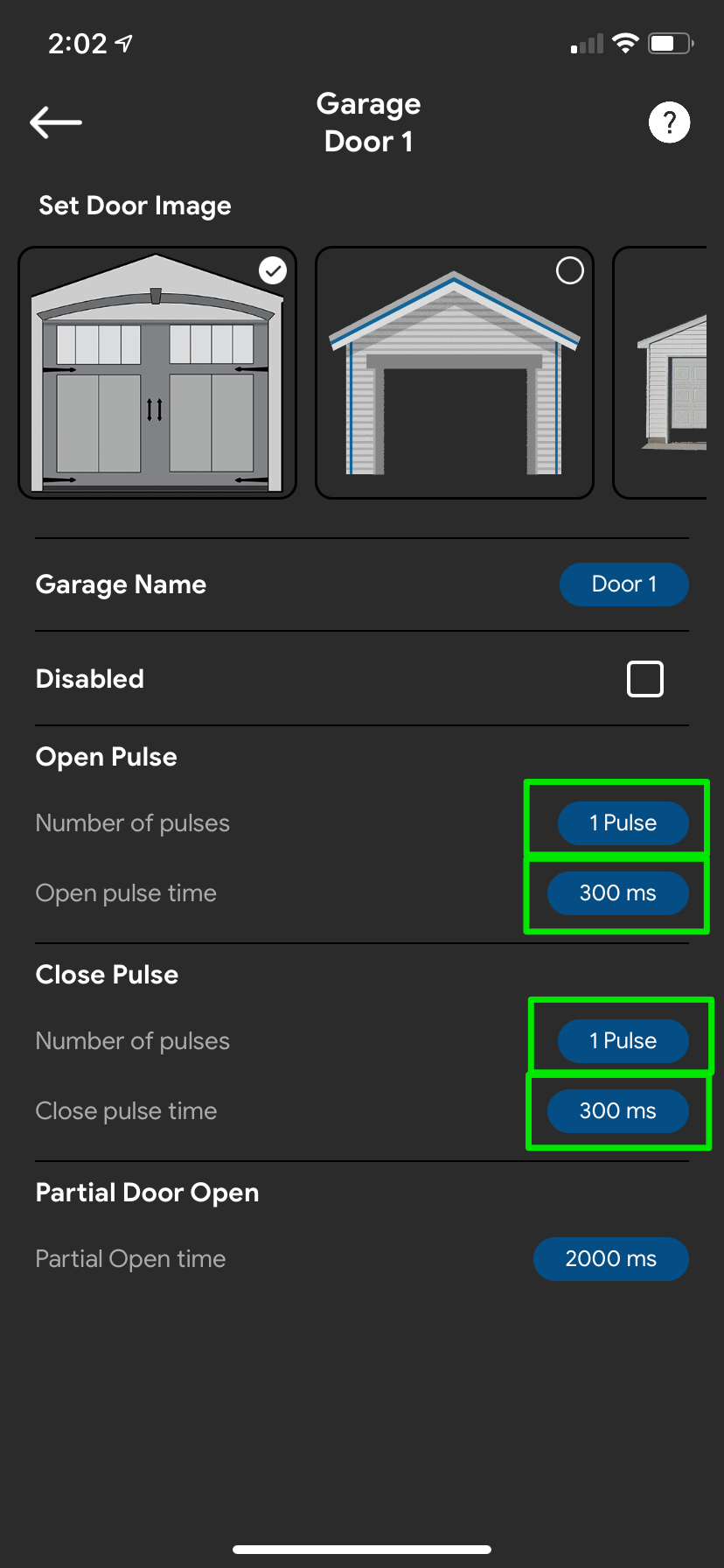724x1568 pixels.
Task: Toggle the Disabled checkbox
Action: (645, 679)
